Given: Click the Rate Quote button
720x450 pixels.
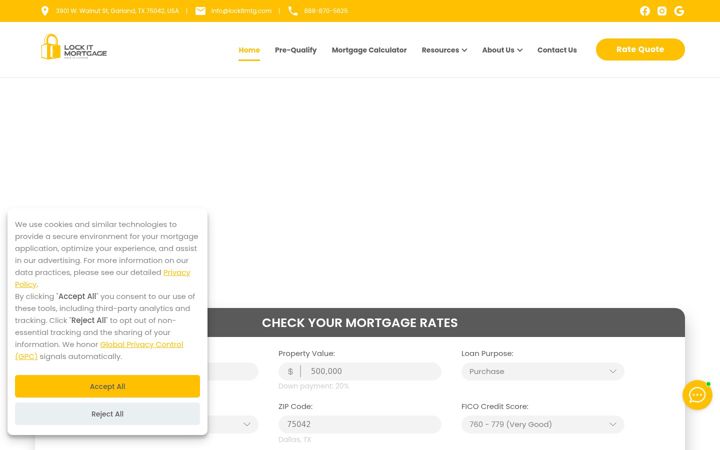Looking at the screenshot, I should (640, 49).
